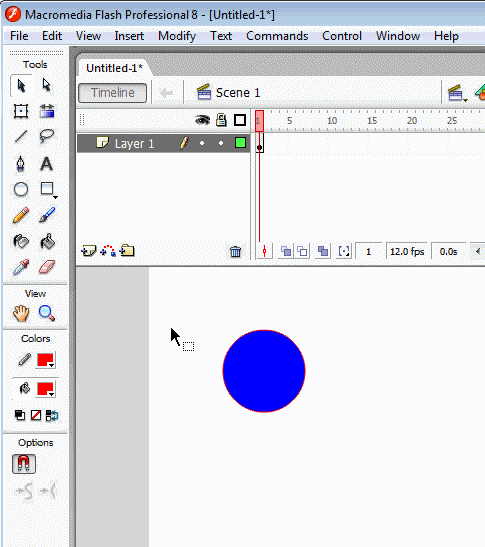Toggle visibility dot for Layer 1
The image size is (485, 547).
(202, 143)
